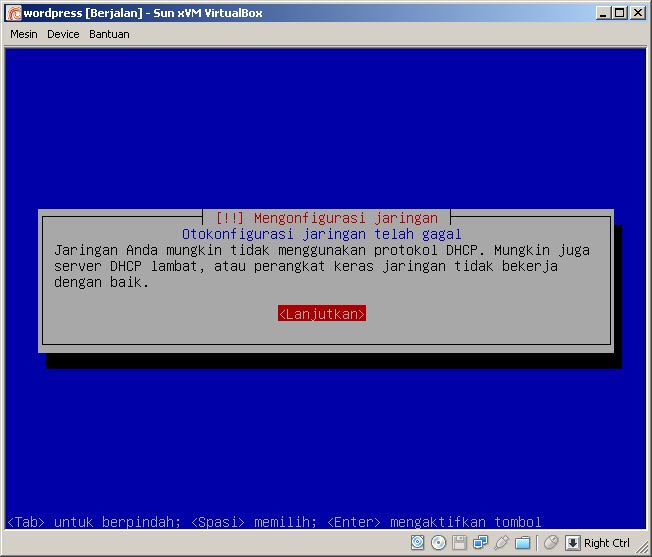The image size is (652, 557).
Task: Click the hard disk activity indicator icon
Action: coord(417,542)
